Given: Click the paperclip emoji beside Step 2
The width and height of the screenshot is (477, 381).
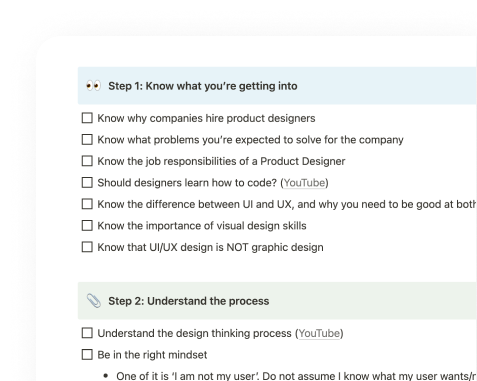Looking at the screenshot, I should pyautogui.click(x=94, y=301).
